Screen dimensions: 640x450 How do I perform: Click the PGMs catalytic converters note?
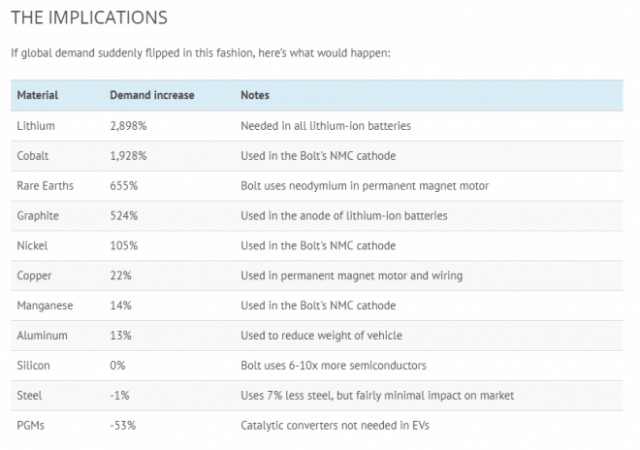(x=337, y=426)
